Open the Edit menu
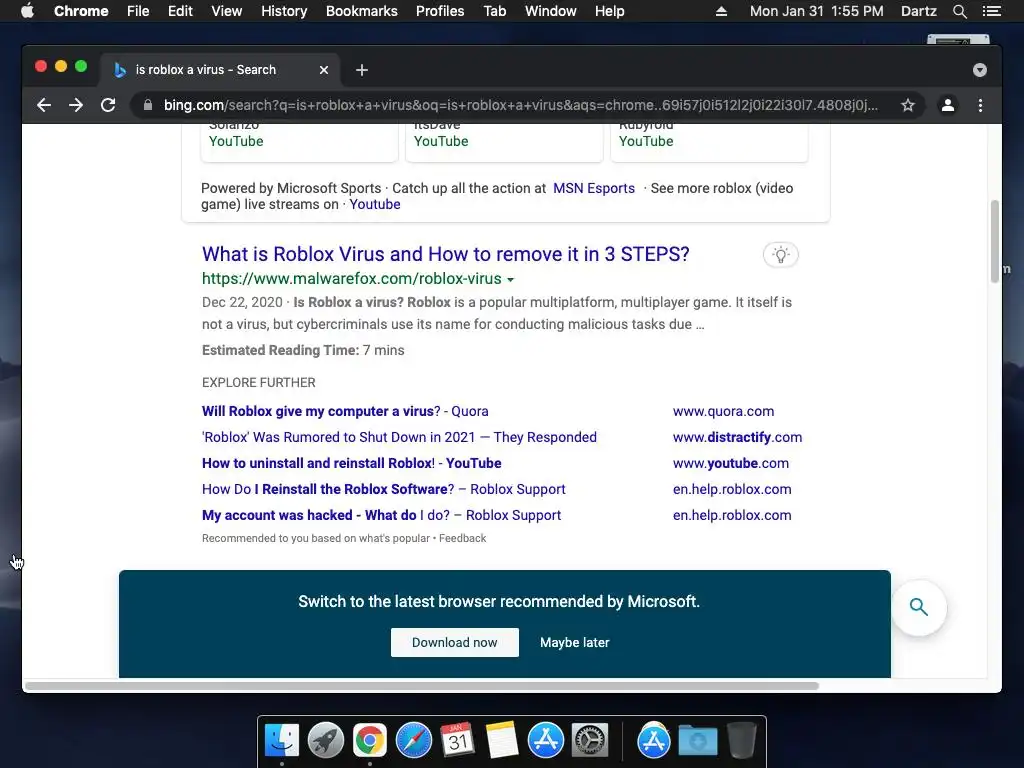 (180, 11)
